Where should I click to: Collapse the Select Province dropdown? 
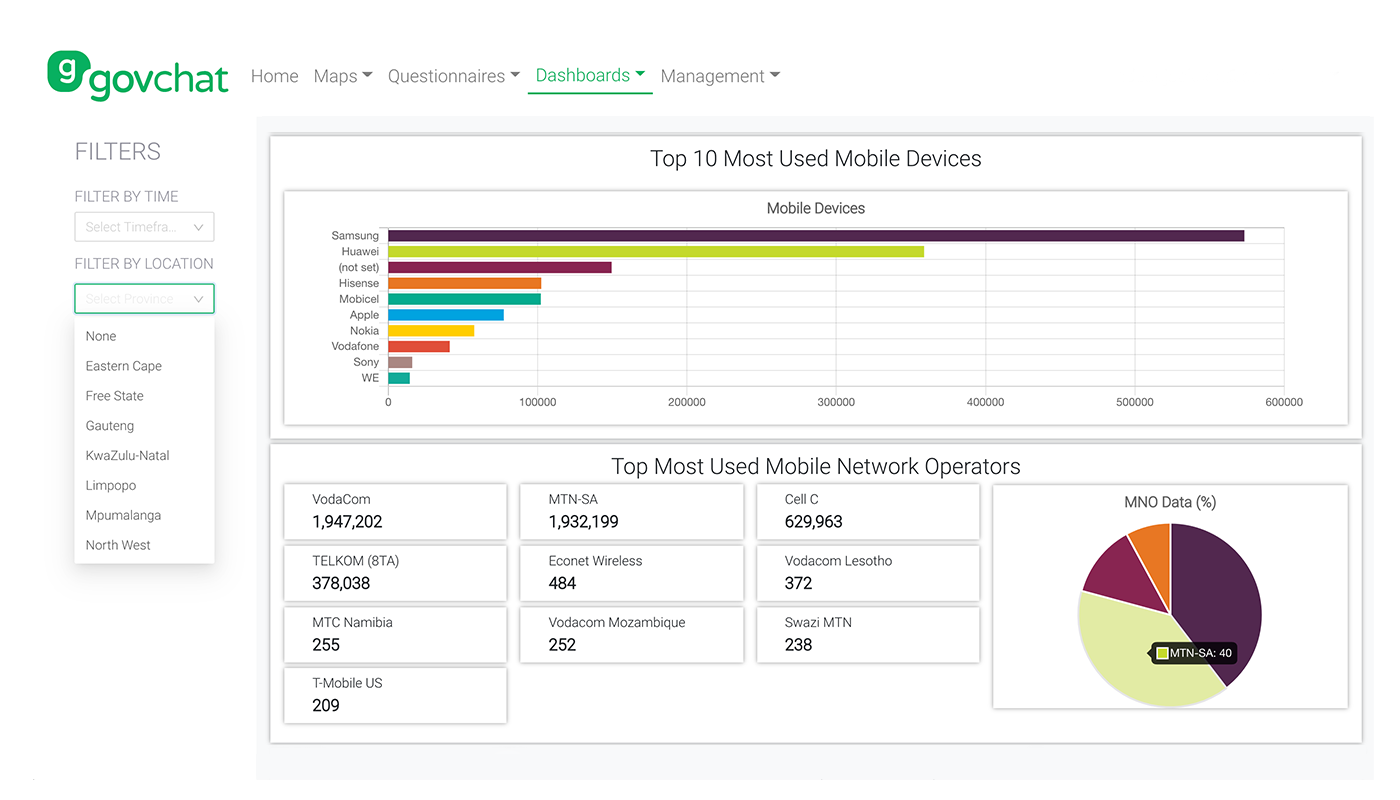pos(144,299)
